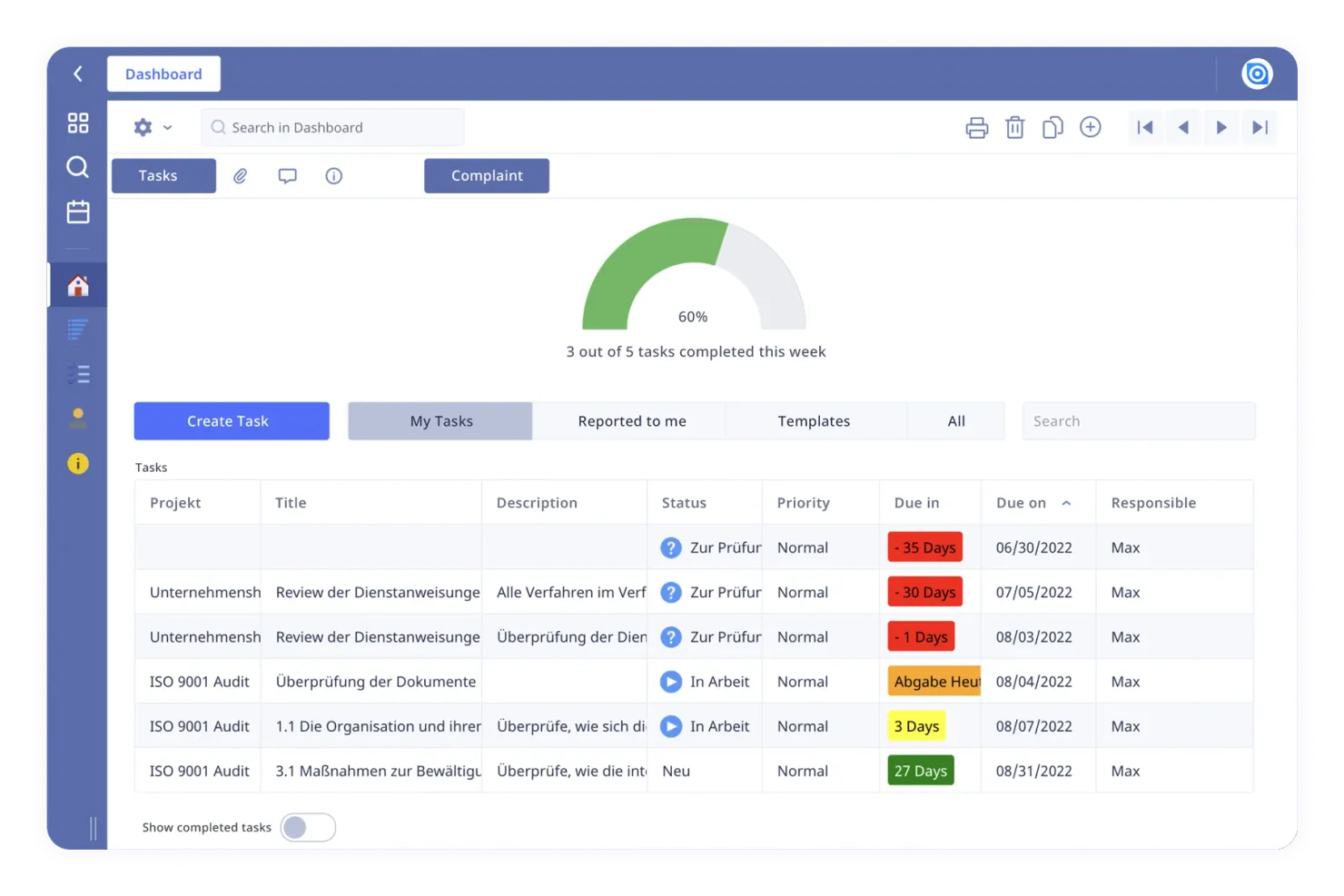This screenshot has width=1344, height=896.
Task: Click the red -35 Days badge
Action: click(x=924, y=547)
